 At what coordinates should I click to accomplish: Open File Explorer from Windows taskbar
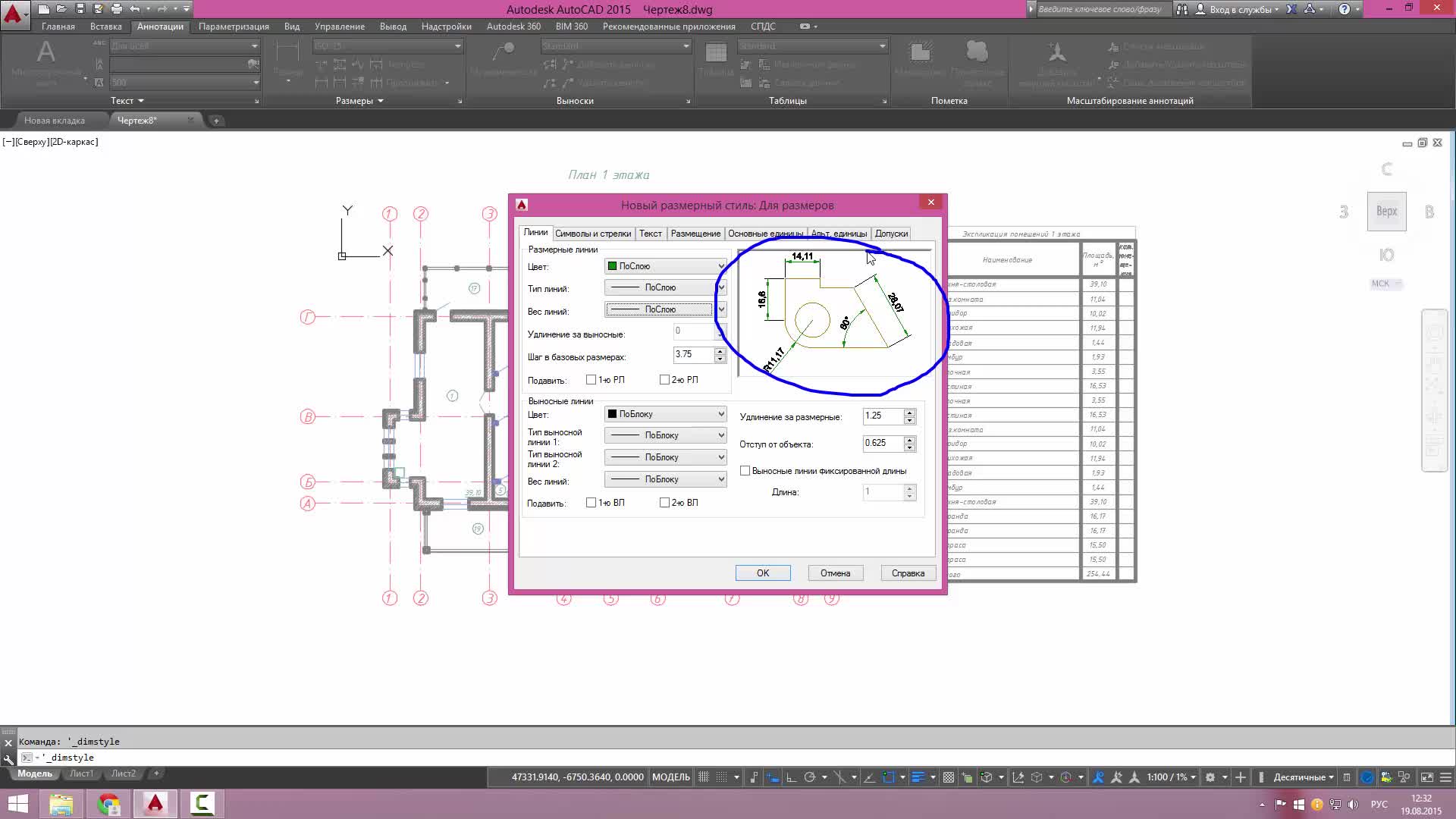pos(61,804)
